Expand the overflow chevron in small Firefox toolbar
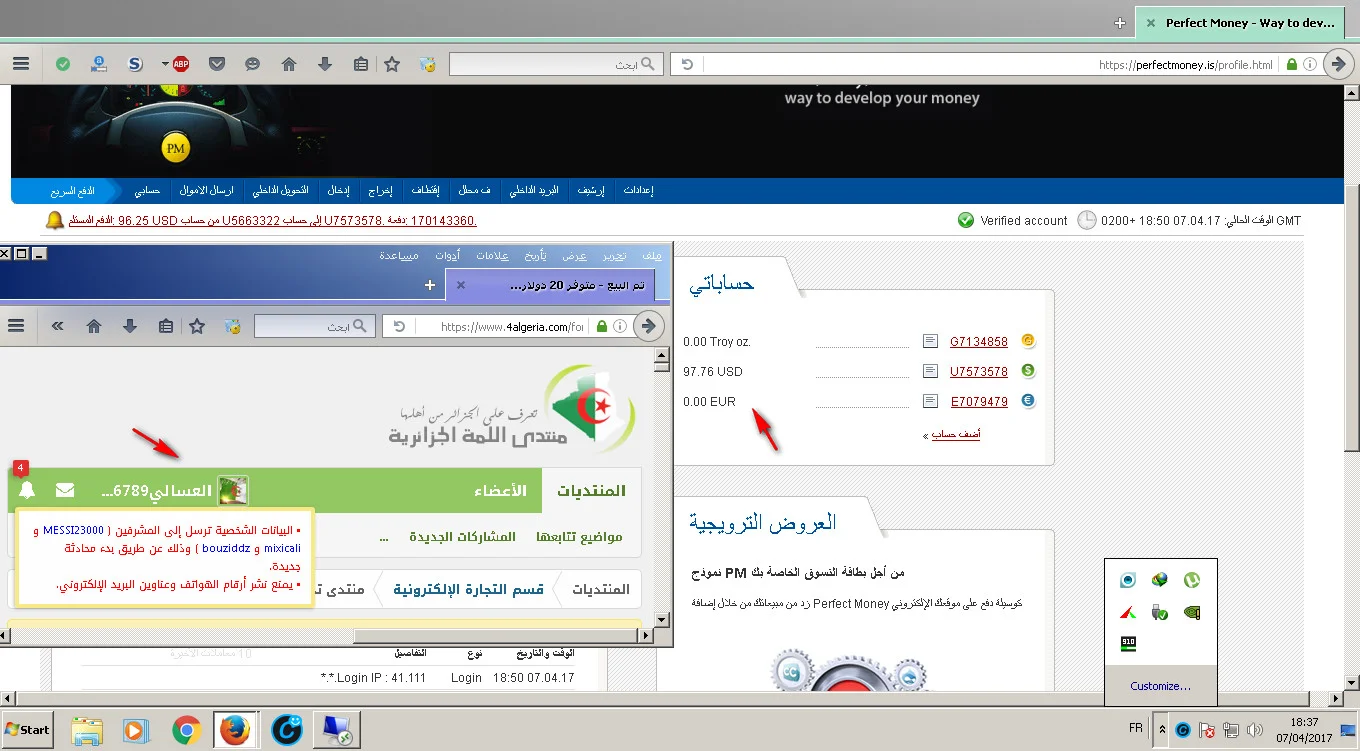1360x751 pixels. [x=58, y=326]
